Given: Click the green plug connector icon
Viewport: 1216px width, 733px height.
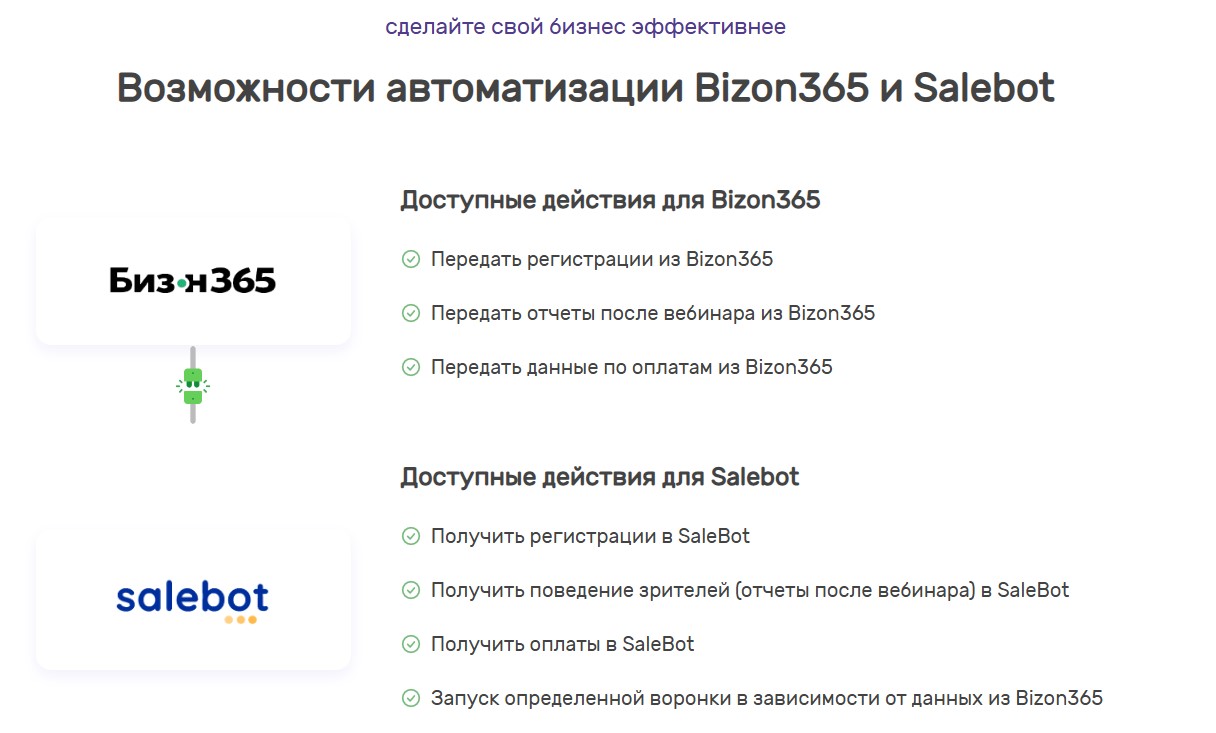Looking at the screenshot, I should (193, 385).
